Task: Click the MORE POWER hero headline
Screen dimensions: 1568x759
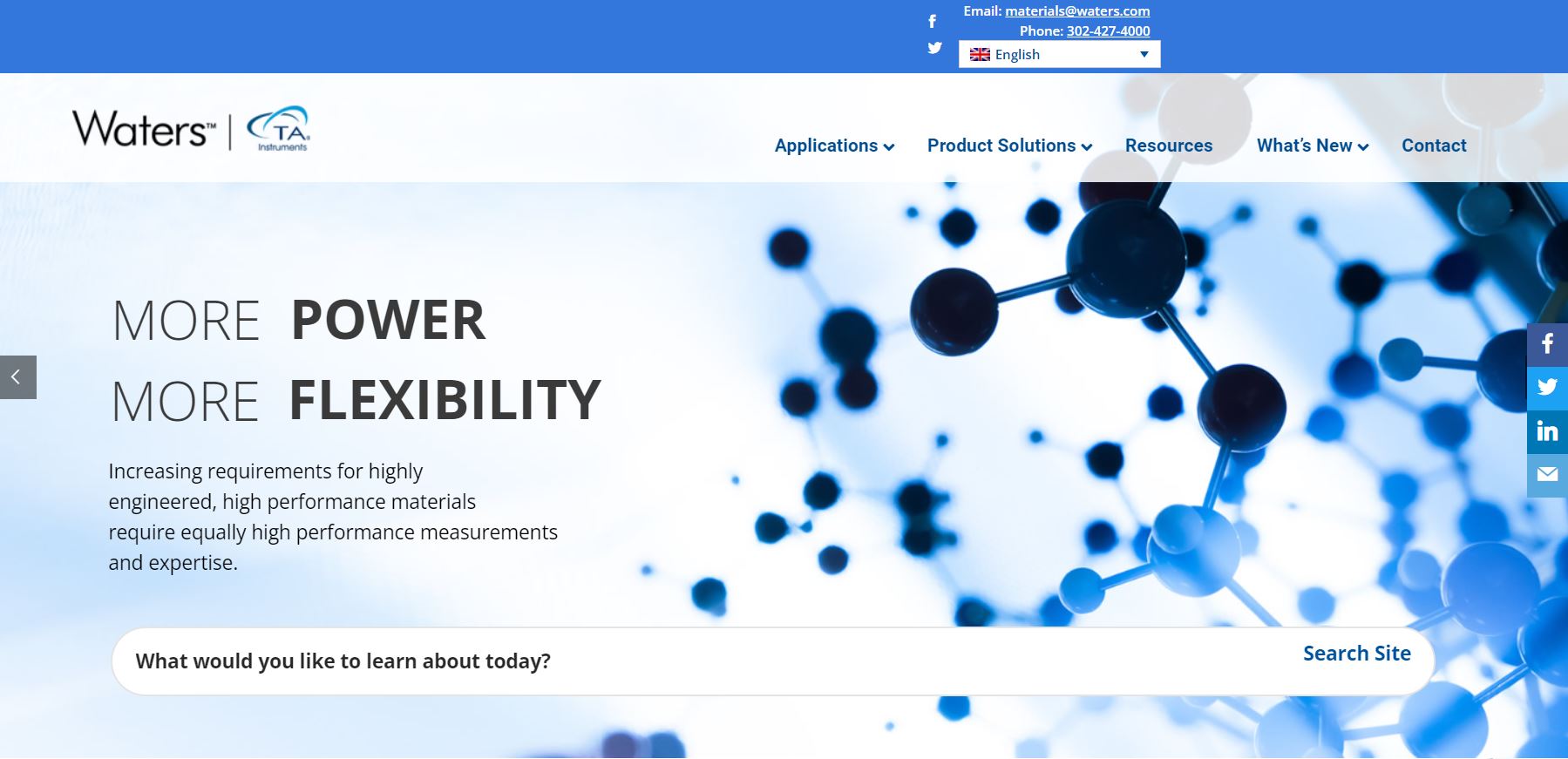Action: coord(299,320)
